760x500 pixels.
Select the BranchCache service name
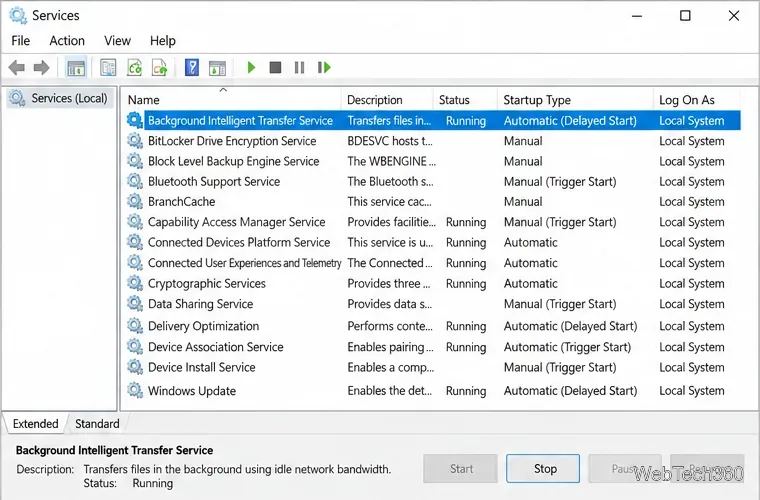pyautogui.click(x=182, y=202)
